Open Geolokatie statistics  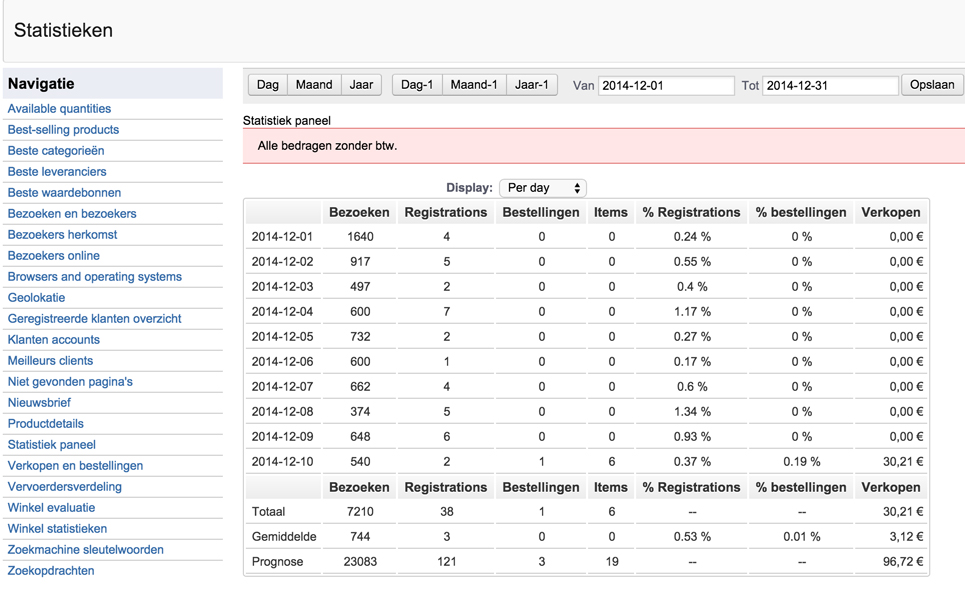tap(36, 298)
